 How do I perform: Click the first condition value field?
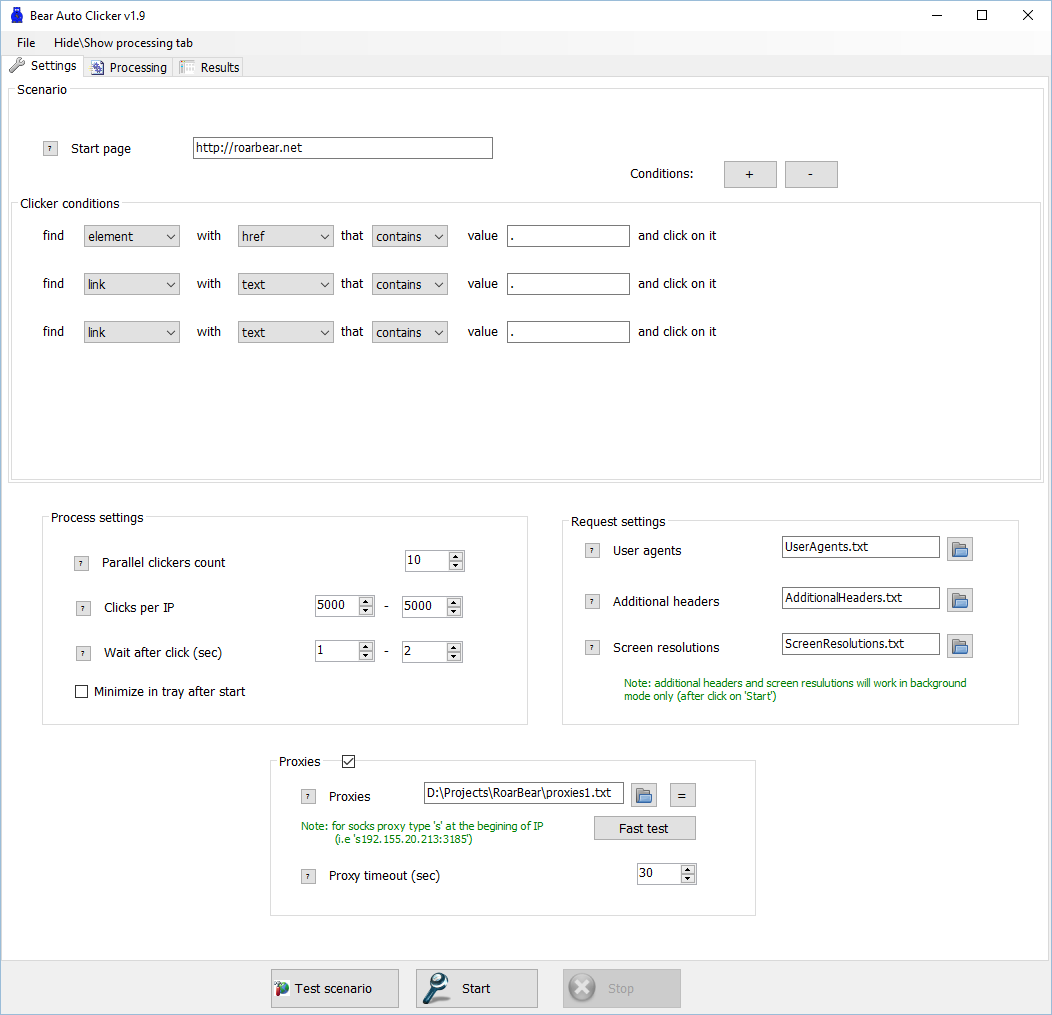coord(568,236)
